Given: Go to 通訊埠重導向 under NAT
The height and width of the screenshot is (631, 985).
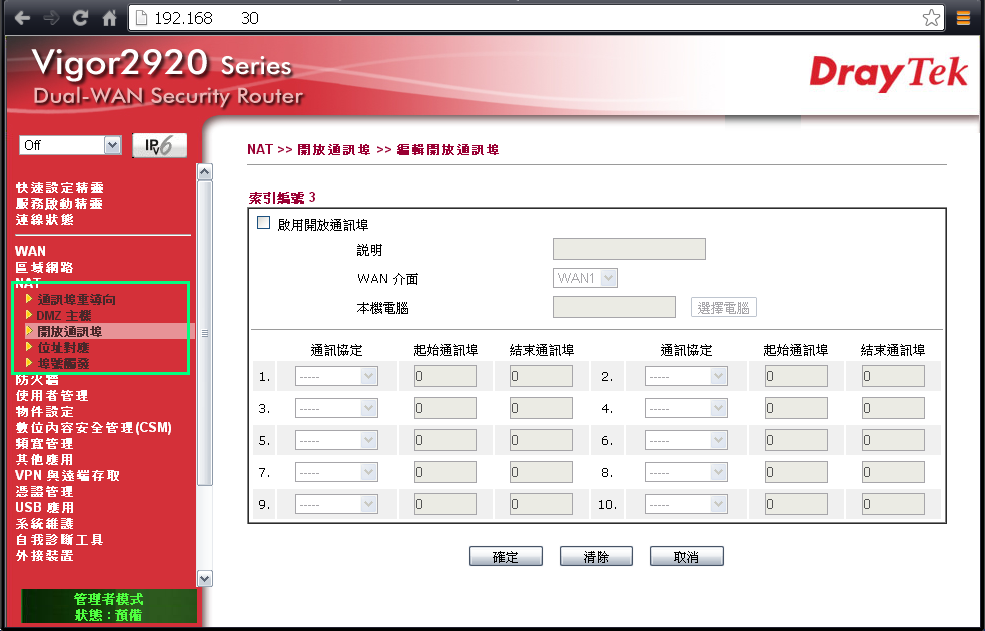Looking at the screenshot, I should (x=76, y=299).
